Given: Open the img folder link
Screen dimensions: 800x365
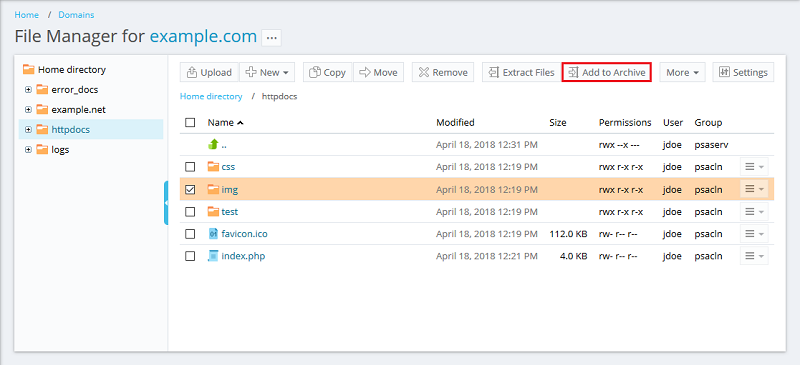Looking at the screenshot, I should point(230,189).
